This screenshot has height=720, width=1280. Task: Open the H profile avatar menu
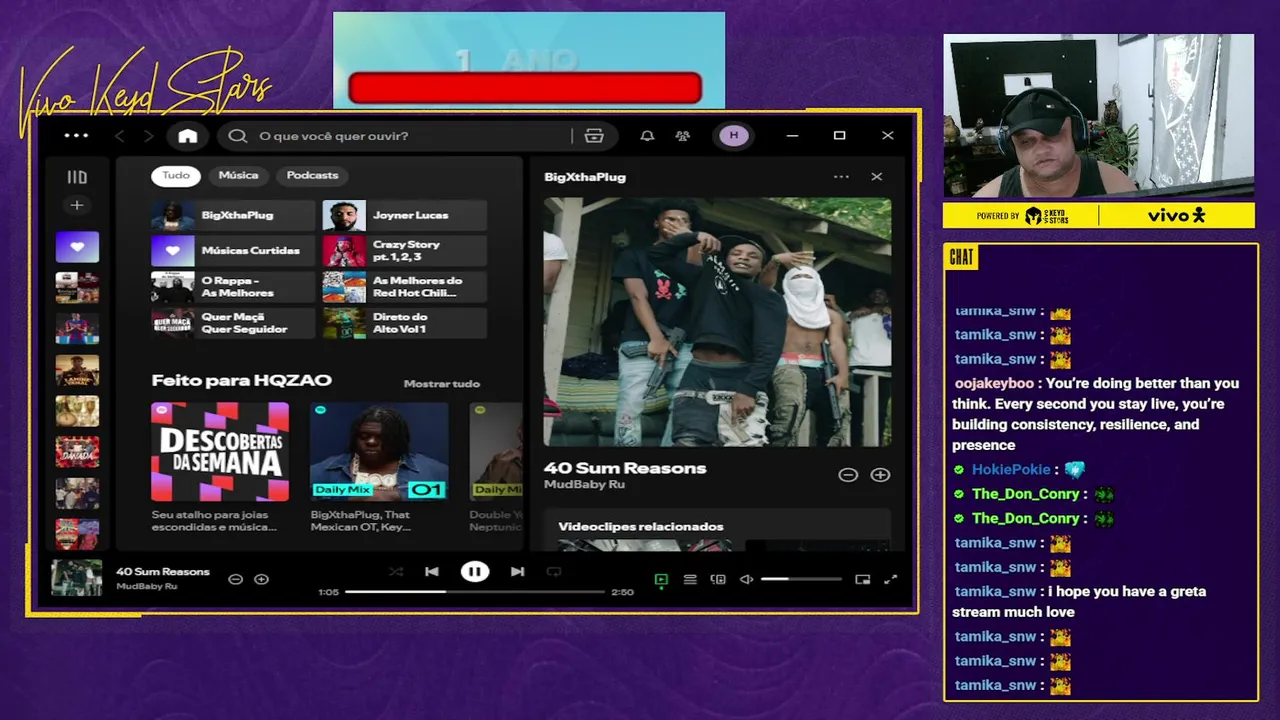733,136
